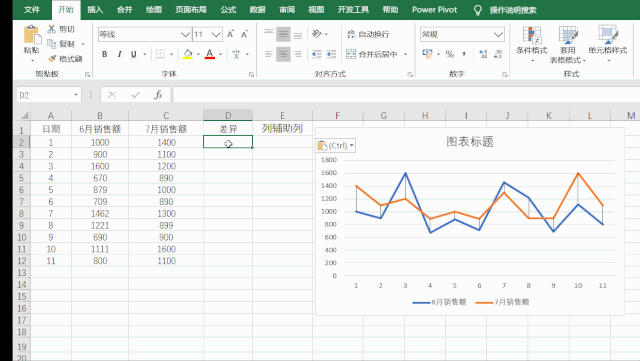Decrease font size with small A
Viewport: 640px width, 361px height.
click(x=244, y=34)
